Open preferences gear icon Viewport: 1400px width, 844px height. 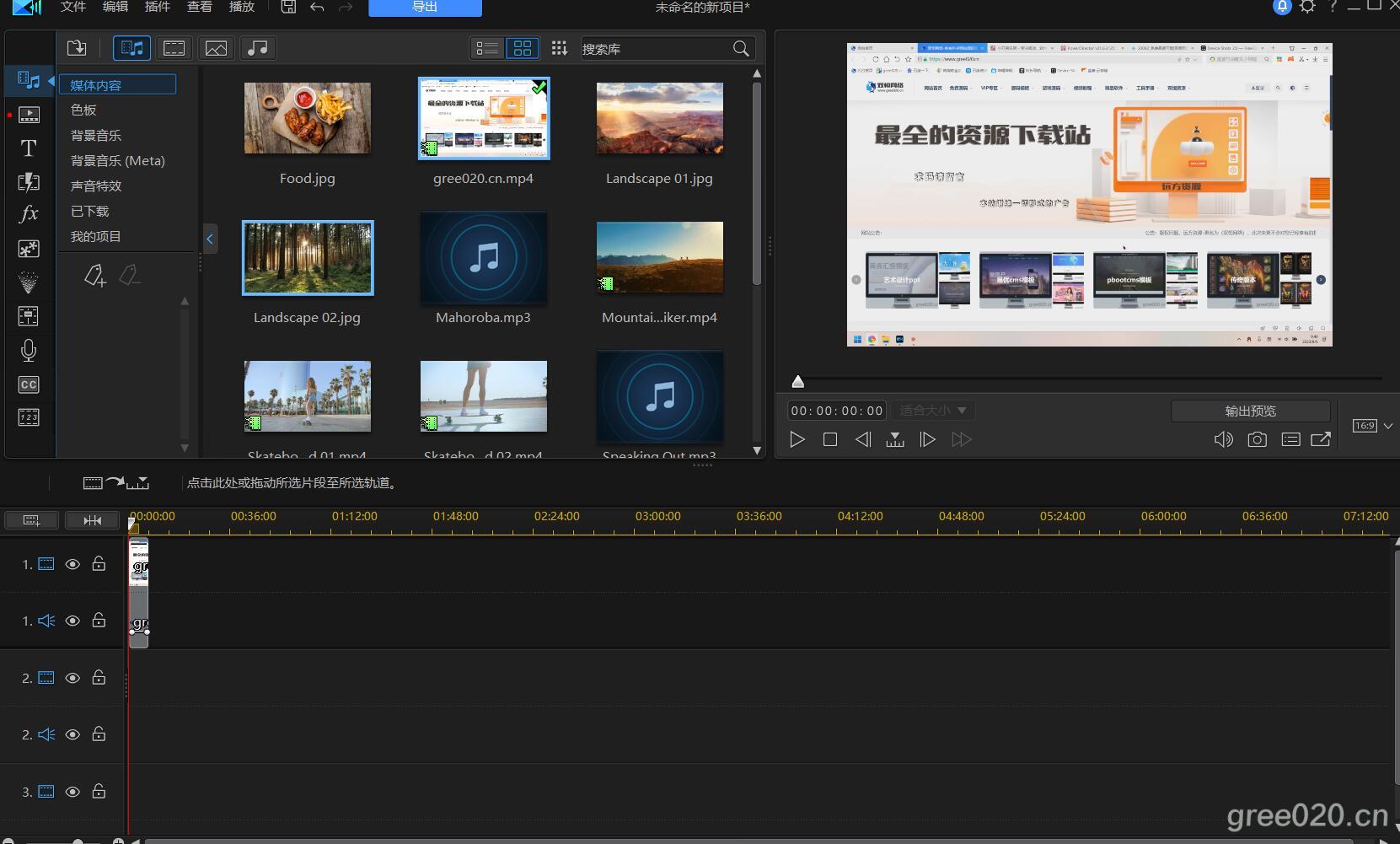pos(1307,7)
